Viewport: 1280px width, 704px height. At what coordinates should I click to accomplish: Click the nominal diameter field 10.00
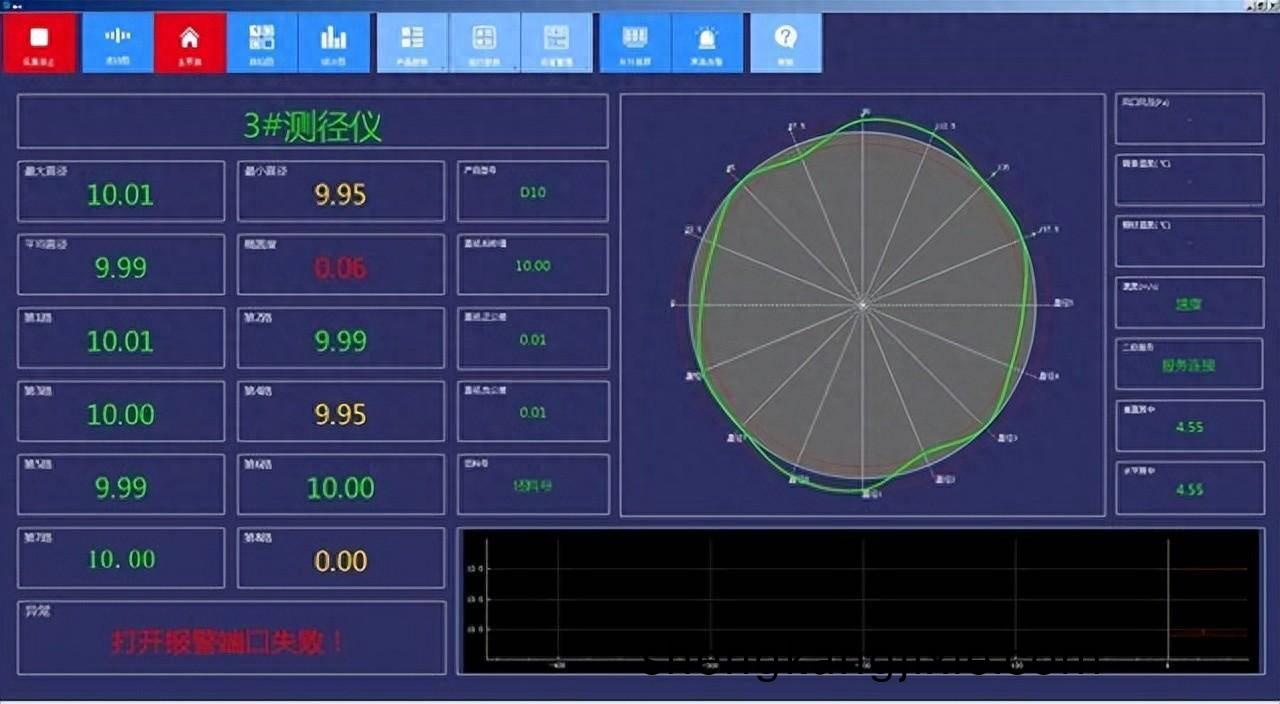tap(533, 265)
